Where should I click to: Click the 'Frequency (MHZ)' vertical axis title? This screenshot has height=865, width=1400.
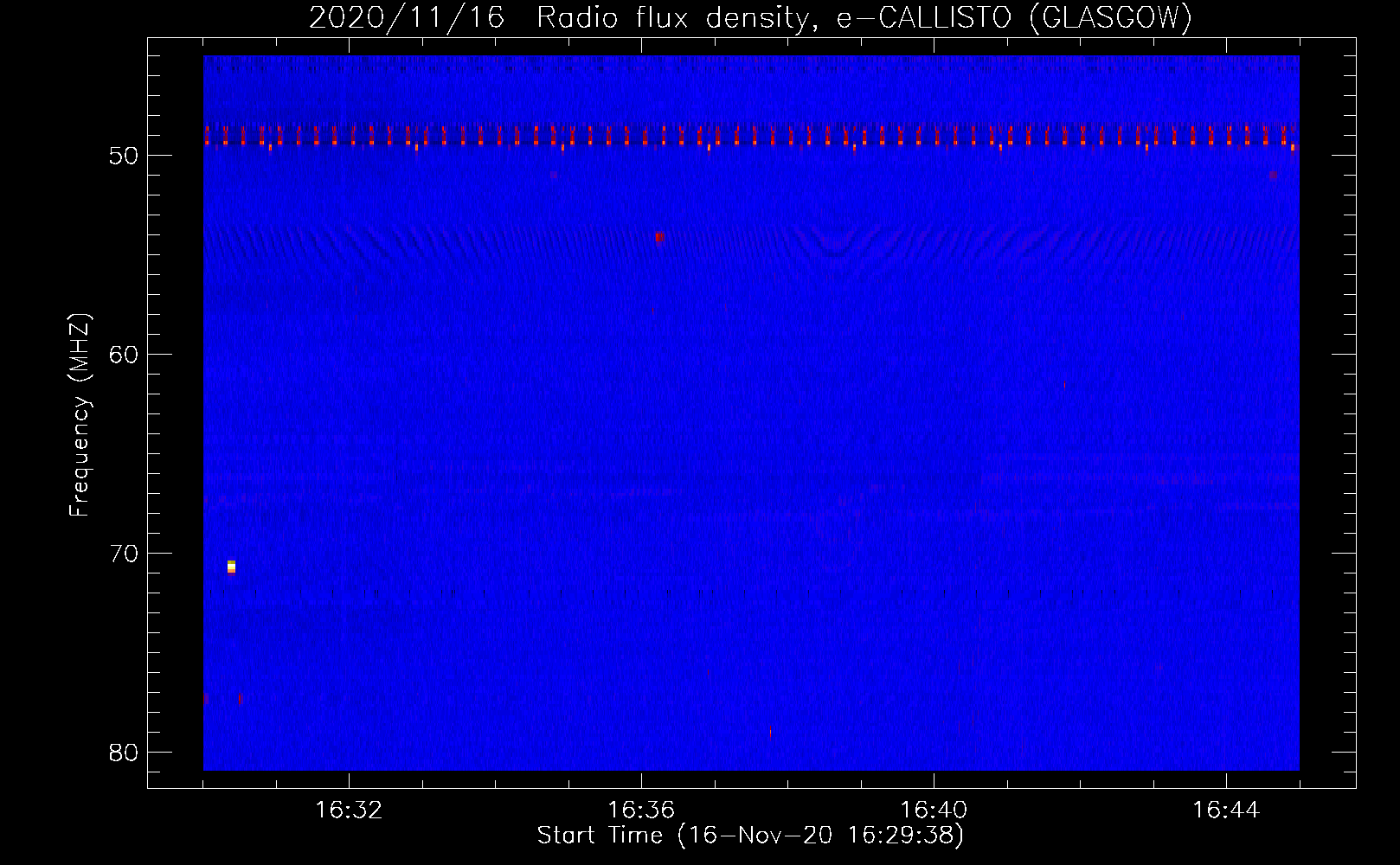click(x=80, y=415)
